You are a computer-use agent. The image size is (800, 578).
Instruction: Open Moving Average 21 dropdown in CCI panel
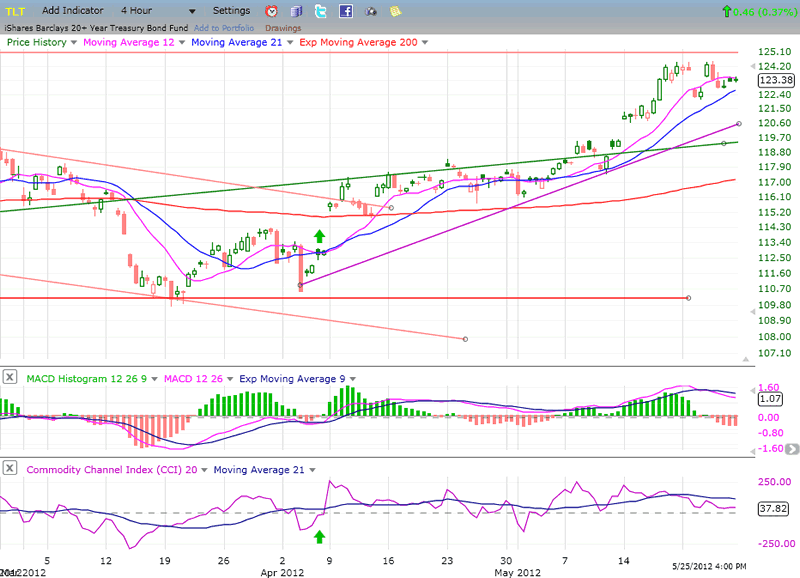point(313,469)
